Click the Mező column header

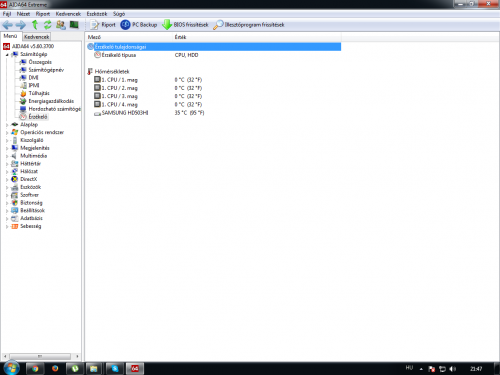(x=129, y=37)
